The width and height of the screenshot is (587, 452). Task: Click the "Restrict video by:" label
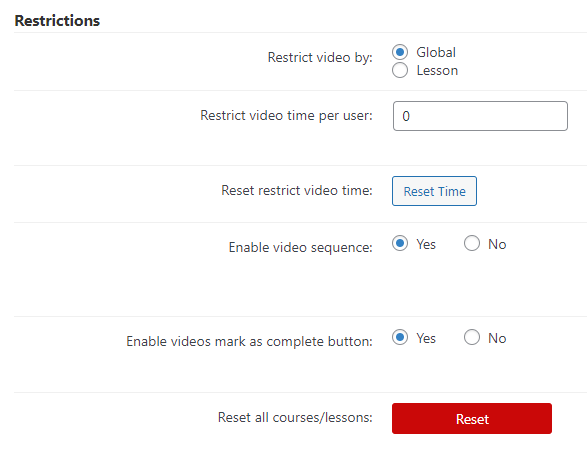tap(320, 57)
